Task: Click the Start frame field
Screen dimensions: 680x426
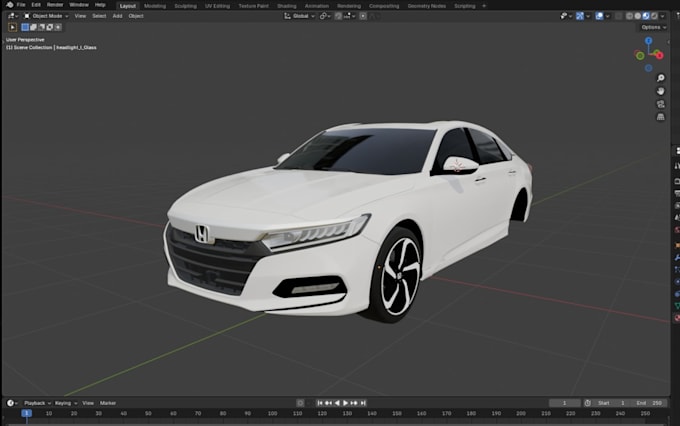Action: 612,403
